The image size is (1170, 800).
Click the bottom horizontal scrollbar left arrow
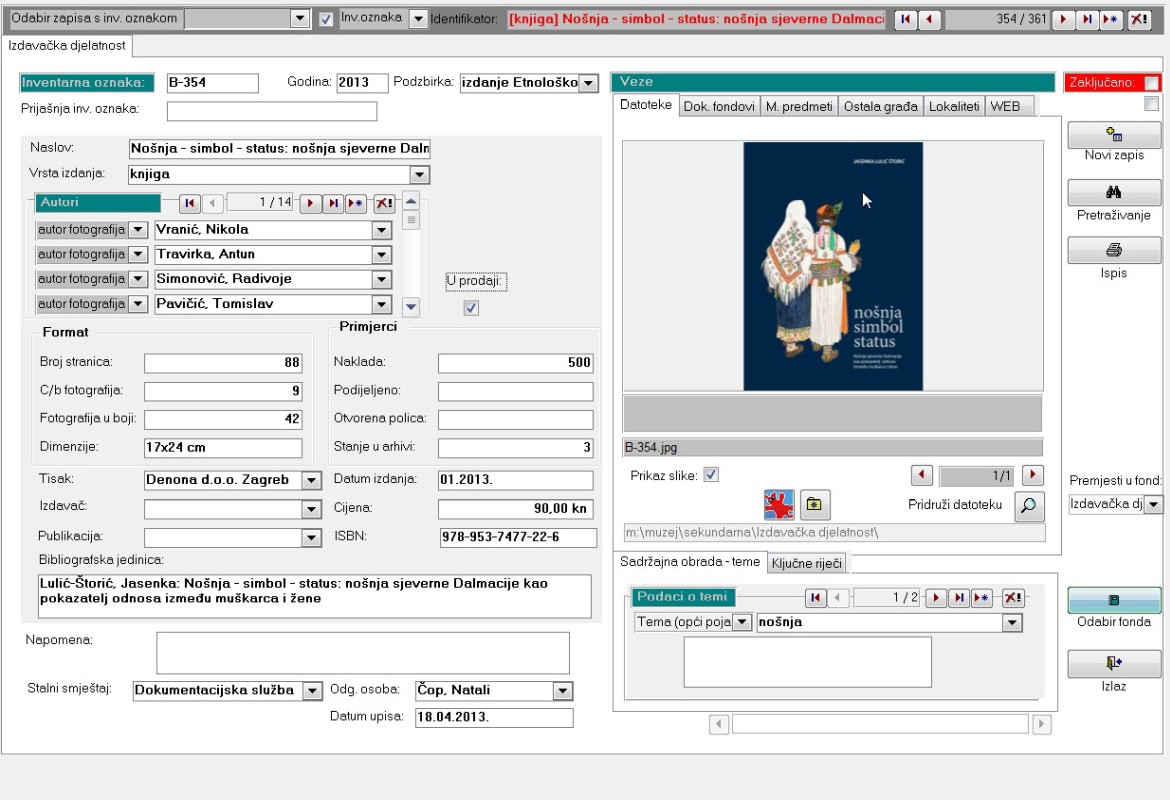(x=719, y=724)
